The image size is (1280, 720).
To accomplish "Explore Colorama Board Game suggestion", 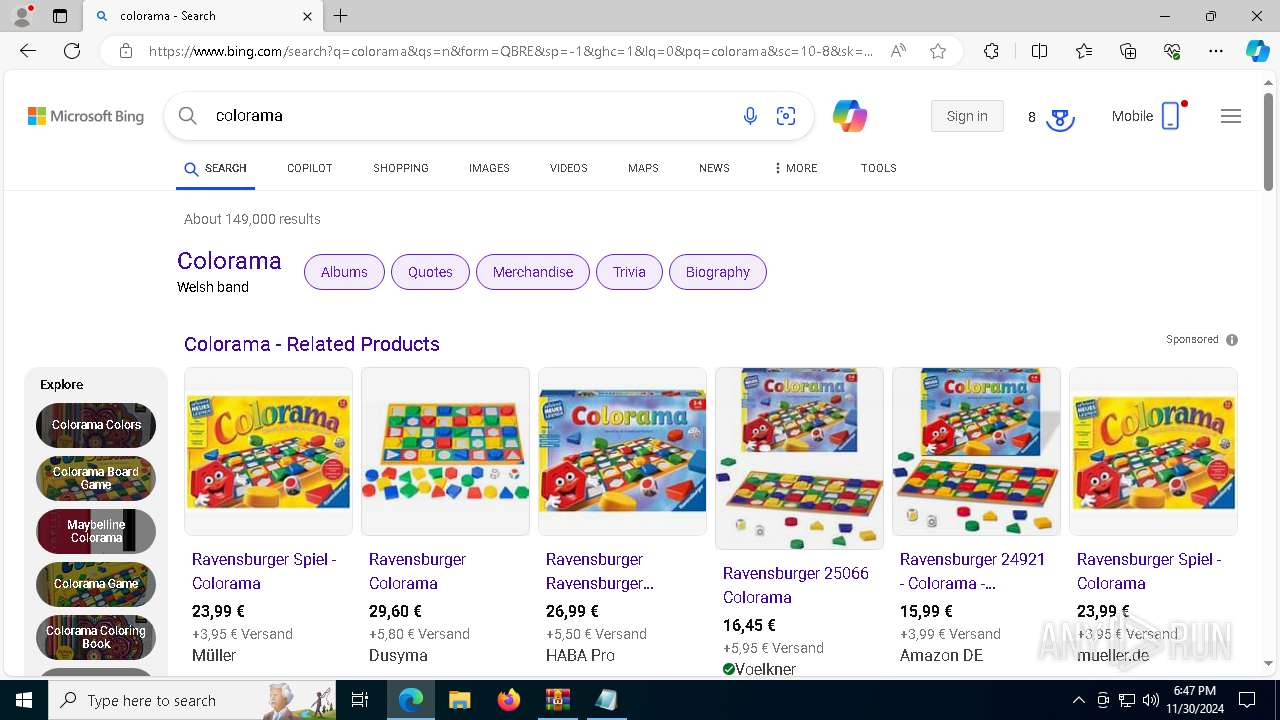I will pos(96,478).
